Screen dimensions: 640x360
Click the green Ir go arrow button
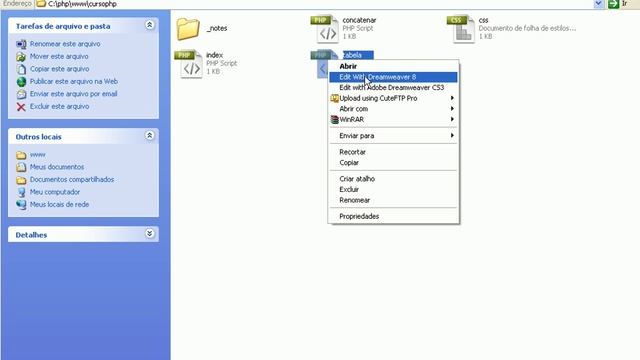point(613,4)
